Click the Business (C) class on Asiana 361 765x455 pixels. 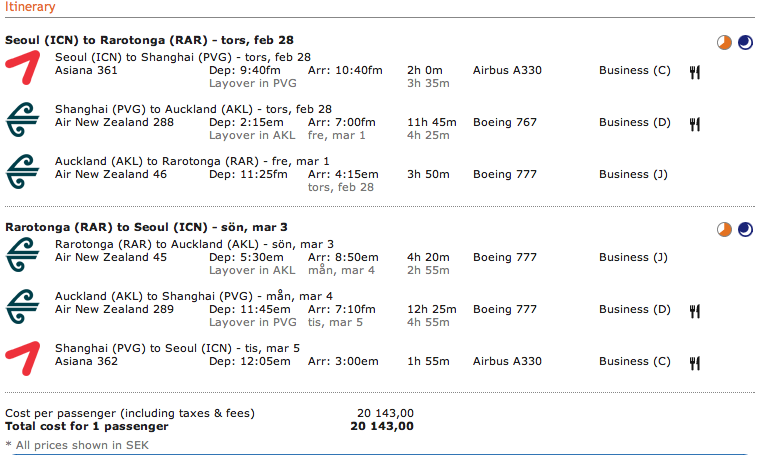(x=634, y=70)
